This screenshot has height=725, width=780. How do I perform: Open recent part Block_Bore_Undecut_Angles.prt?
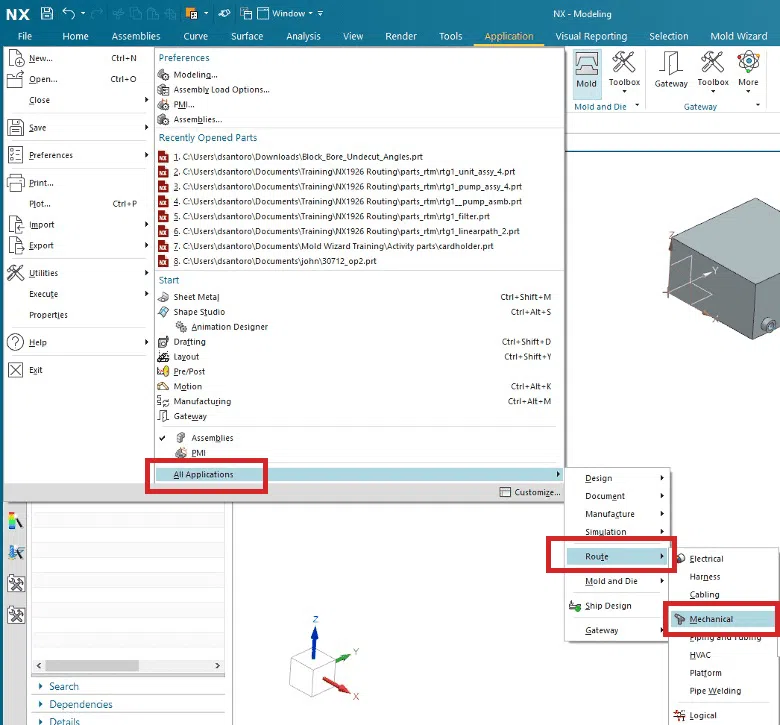point(291,157)
